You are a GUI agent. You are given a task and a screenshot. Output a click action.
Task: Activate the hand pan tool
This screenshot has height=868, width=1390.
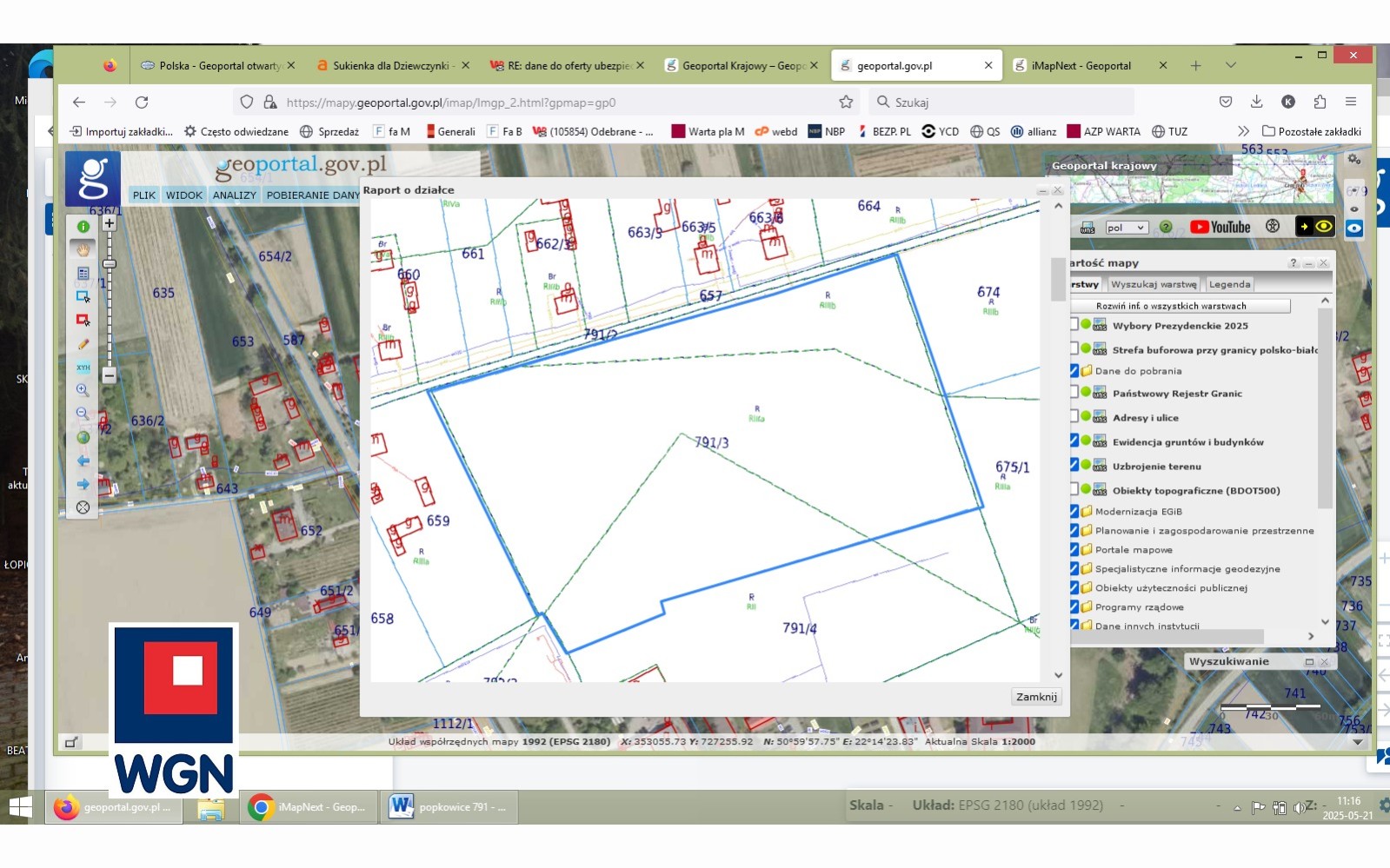[83, 250]
